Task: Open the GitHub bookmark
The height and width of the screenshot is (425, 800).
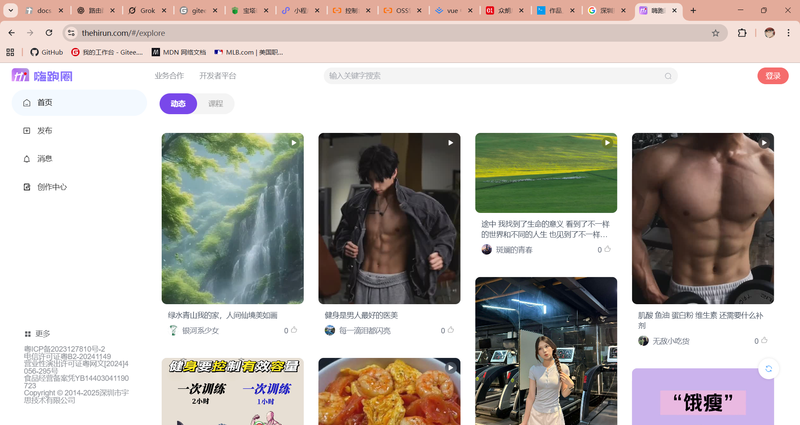Action: click(x=46, y=52)
